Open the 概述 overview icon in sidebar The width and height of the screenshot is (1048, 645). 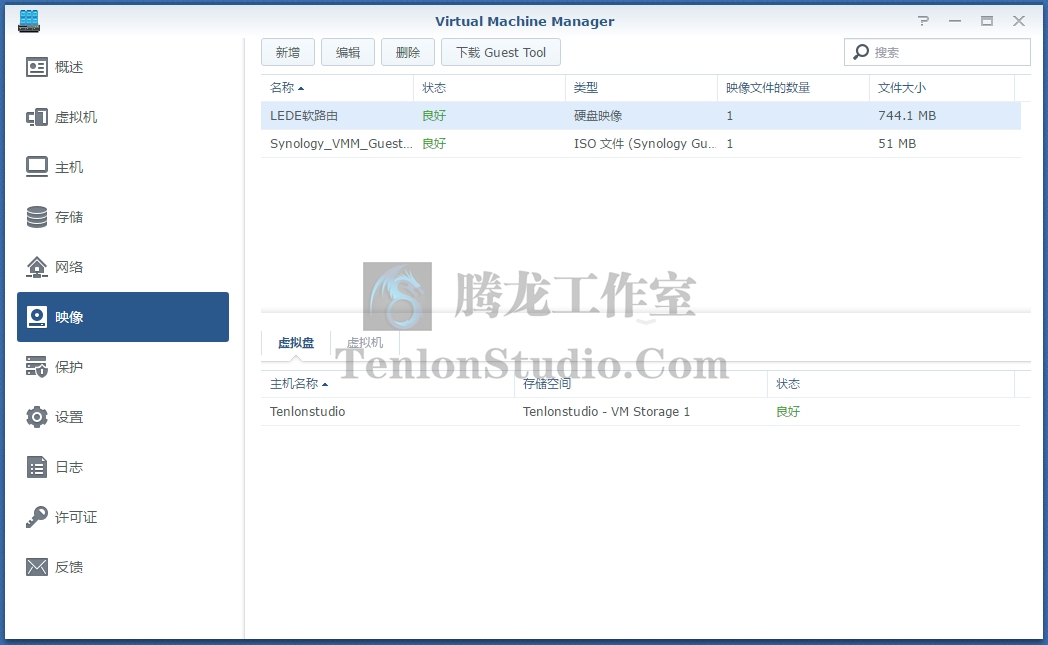coord(37,67)
